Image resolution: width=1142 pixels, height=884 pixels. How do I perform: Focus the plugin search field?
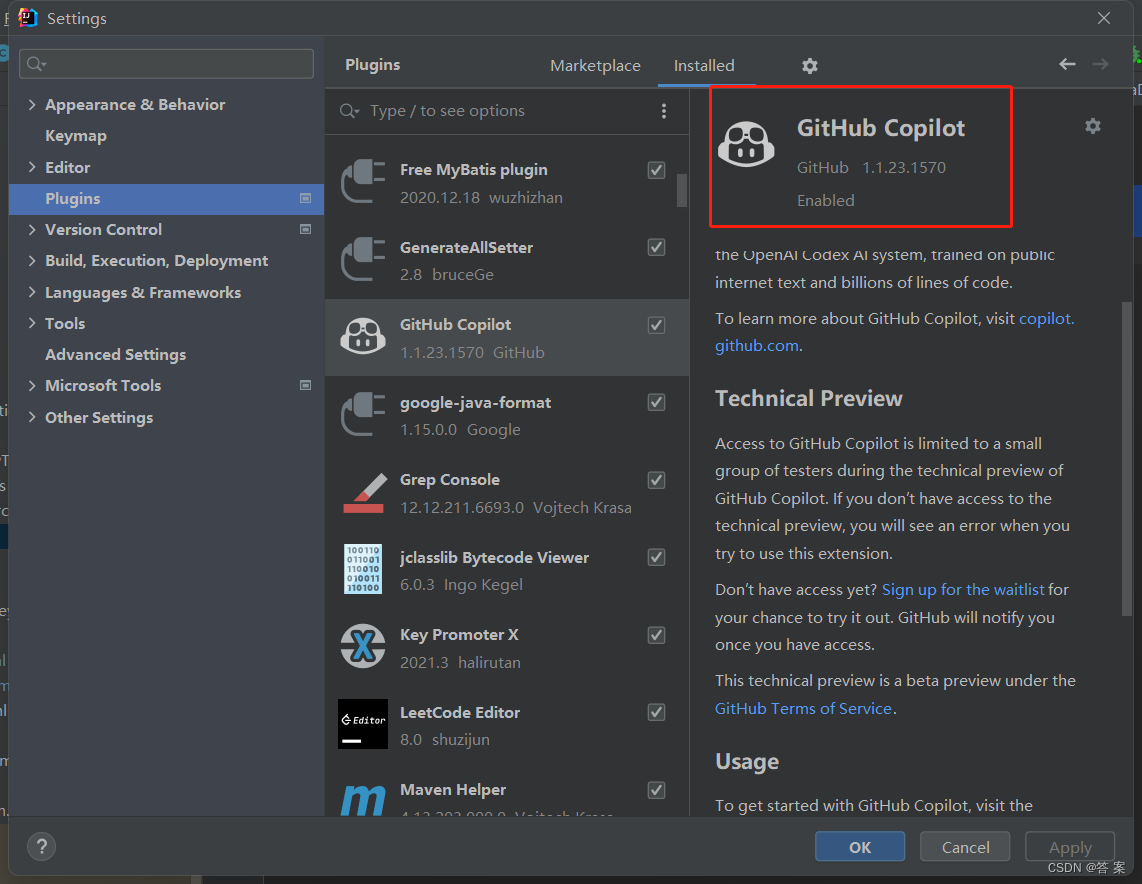(495, 111)
